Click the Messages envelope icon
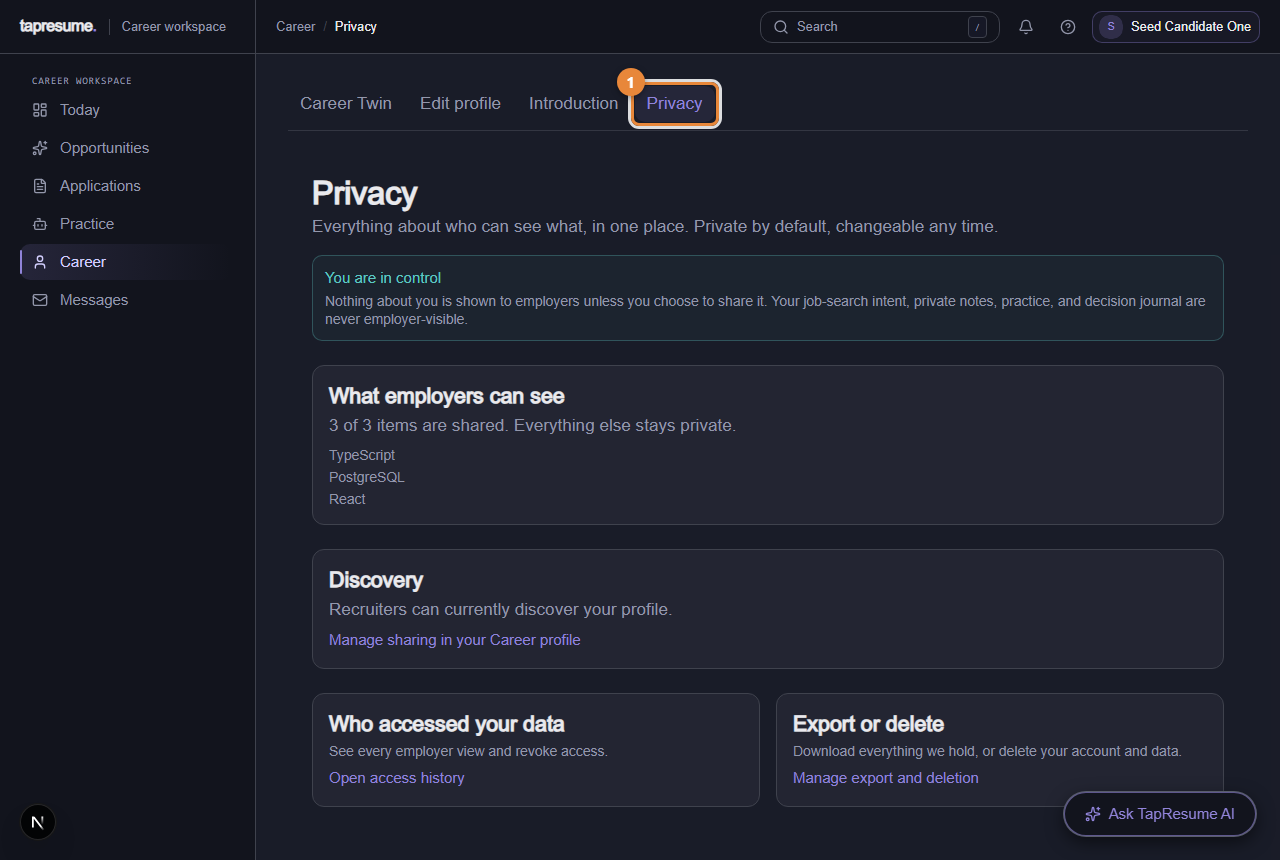This screenshot has width=1280, height=860. click(x=40, y=300)
